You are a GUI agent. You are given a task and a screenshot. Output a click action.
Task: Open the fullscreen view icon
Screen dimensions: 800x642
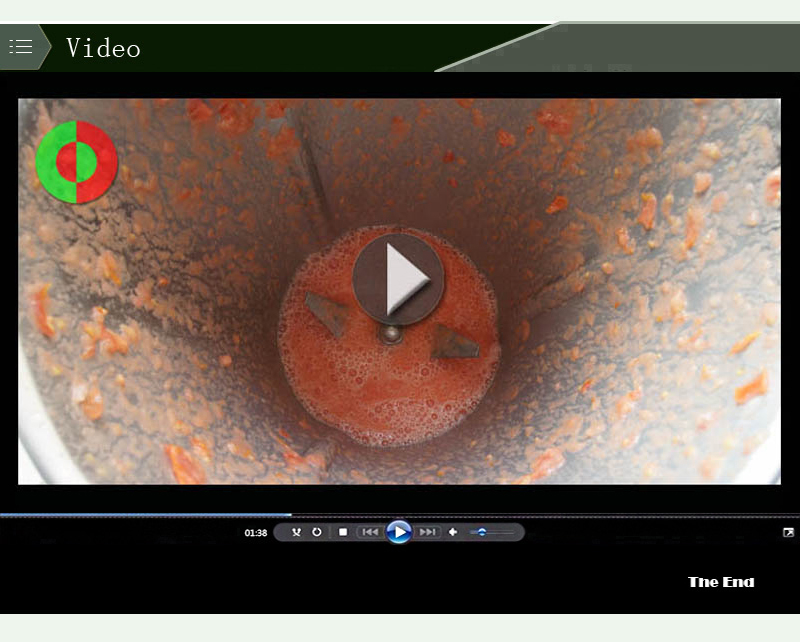click(788, 532)
